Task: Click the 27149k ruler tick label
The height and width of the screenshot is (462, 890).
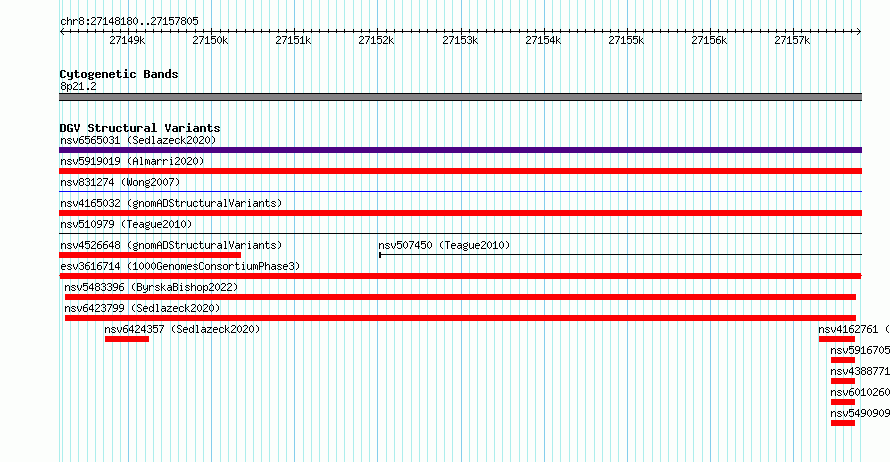Action: [x=127, y=40]
